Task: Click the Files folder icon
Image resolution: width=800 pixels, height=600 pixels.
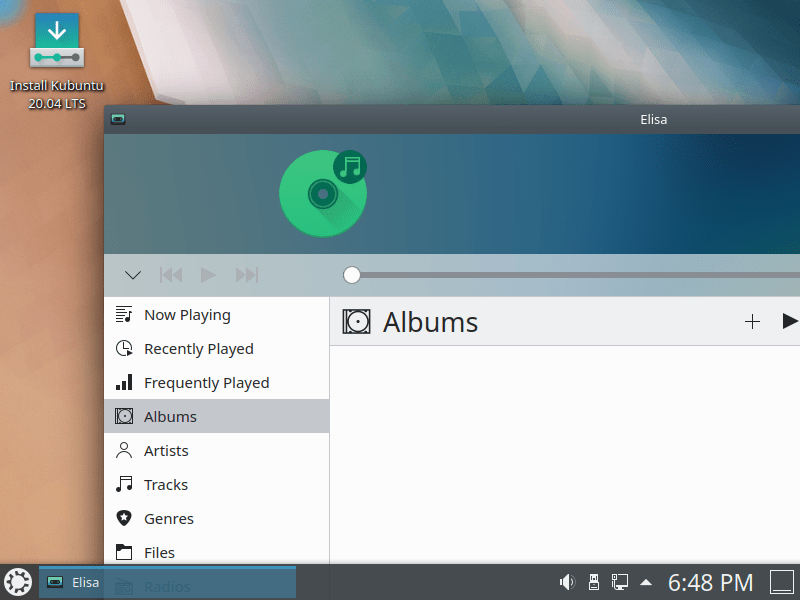Action: tap(124, 552)
